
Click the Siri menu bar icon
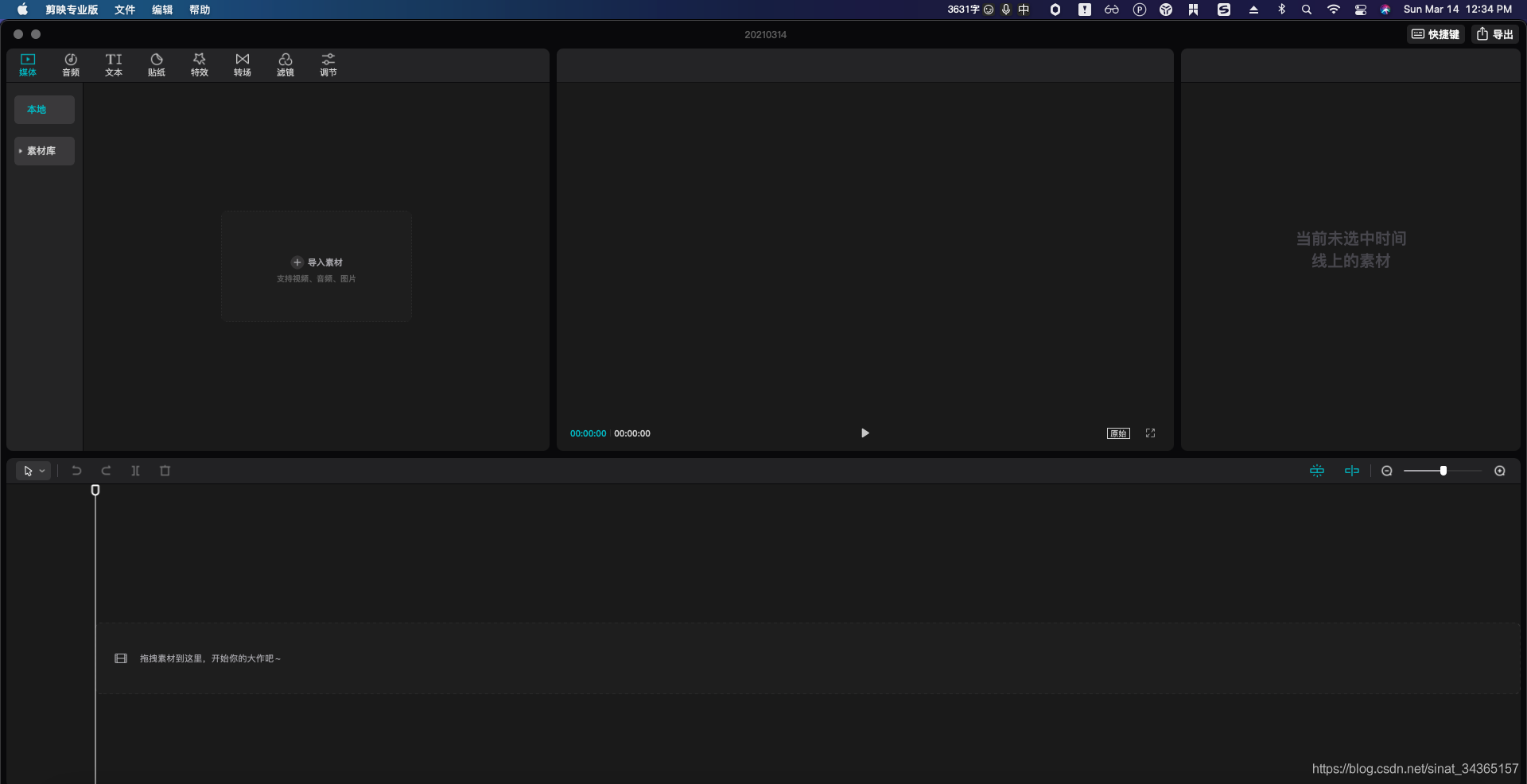tap(1385, 10)
